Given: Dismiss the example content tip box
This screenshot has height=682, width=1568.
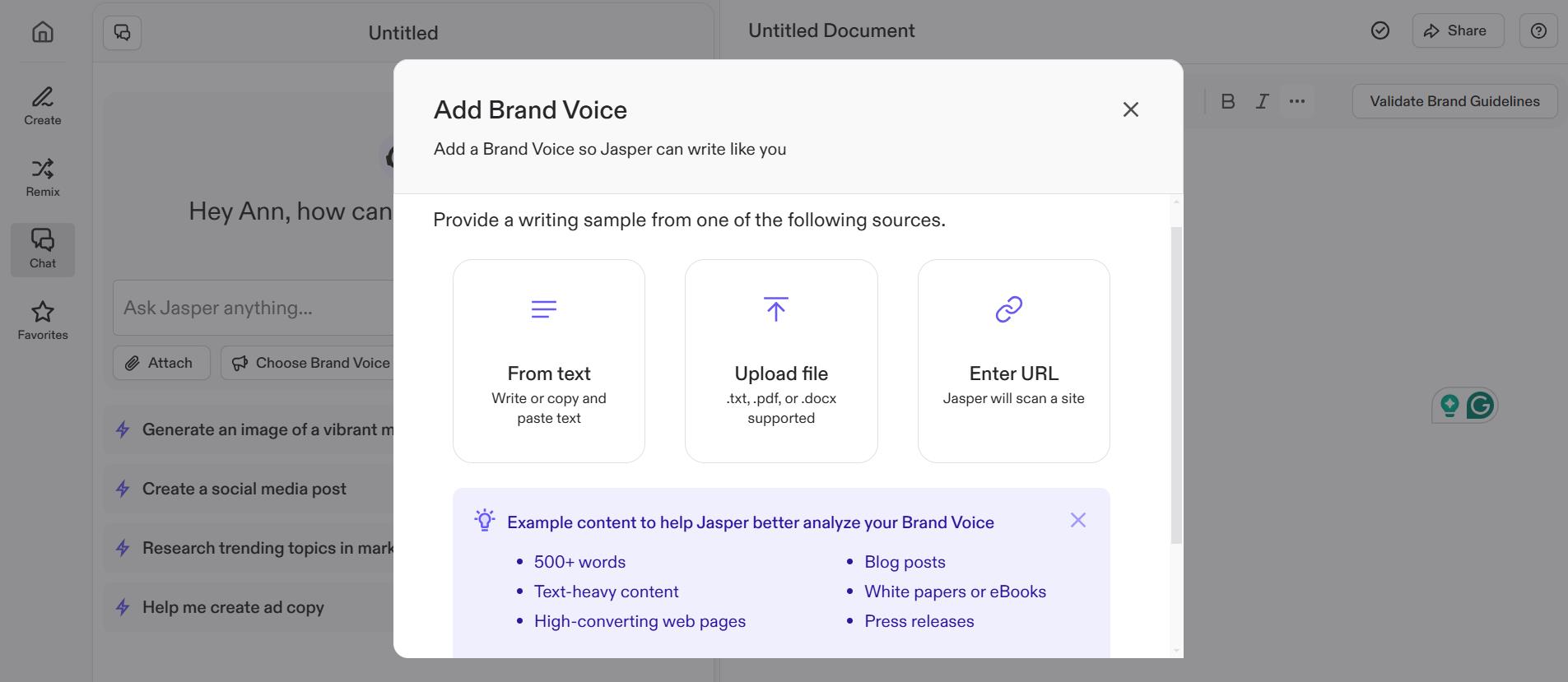Looking at the screenshot, I should tap(1077, 520).
